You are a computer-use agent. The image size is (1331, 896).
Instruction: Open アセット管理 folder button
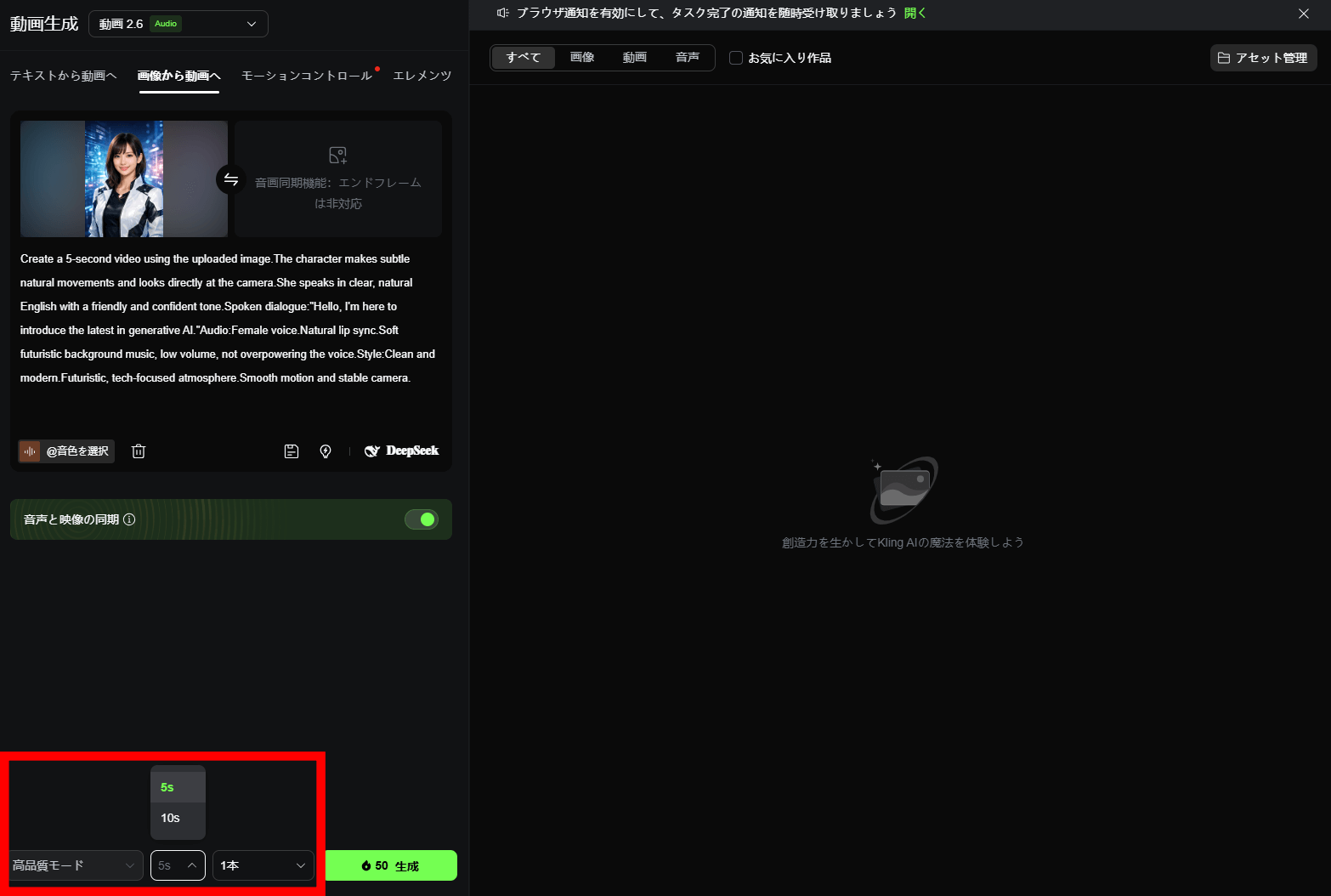(x=1263, y=58)
